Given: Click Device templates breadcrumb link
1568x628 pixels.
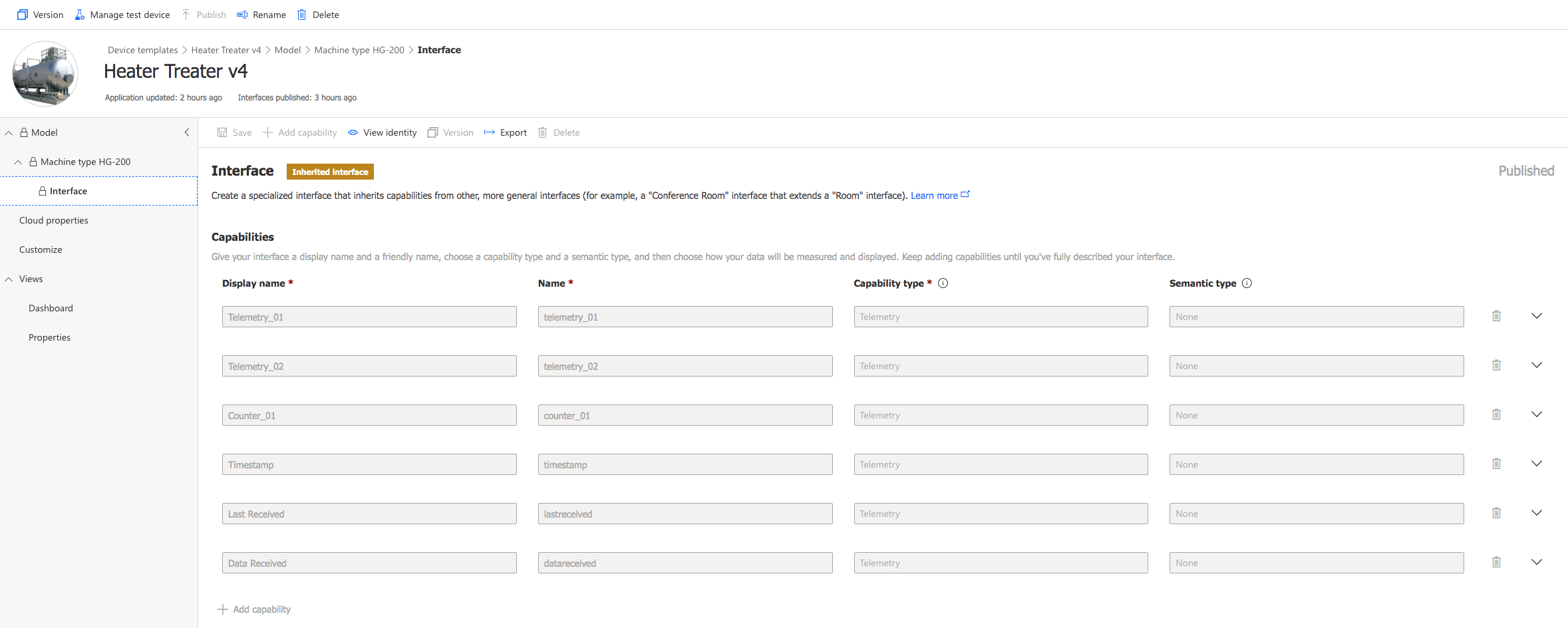Looking at the screenshot, I should [x=142, y=50].
